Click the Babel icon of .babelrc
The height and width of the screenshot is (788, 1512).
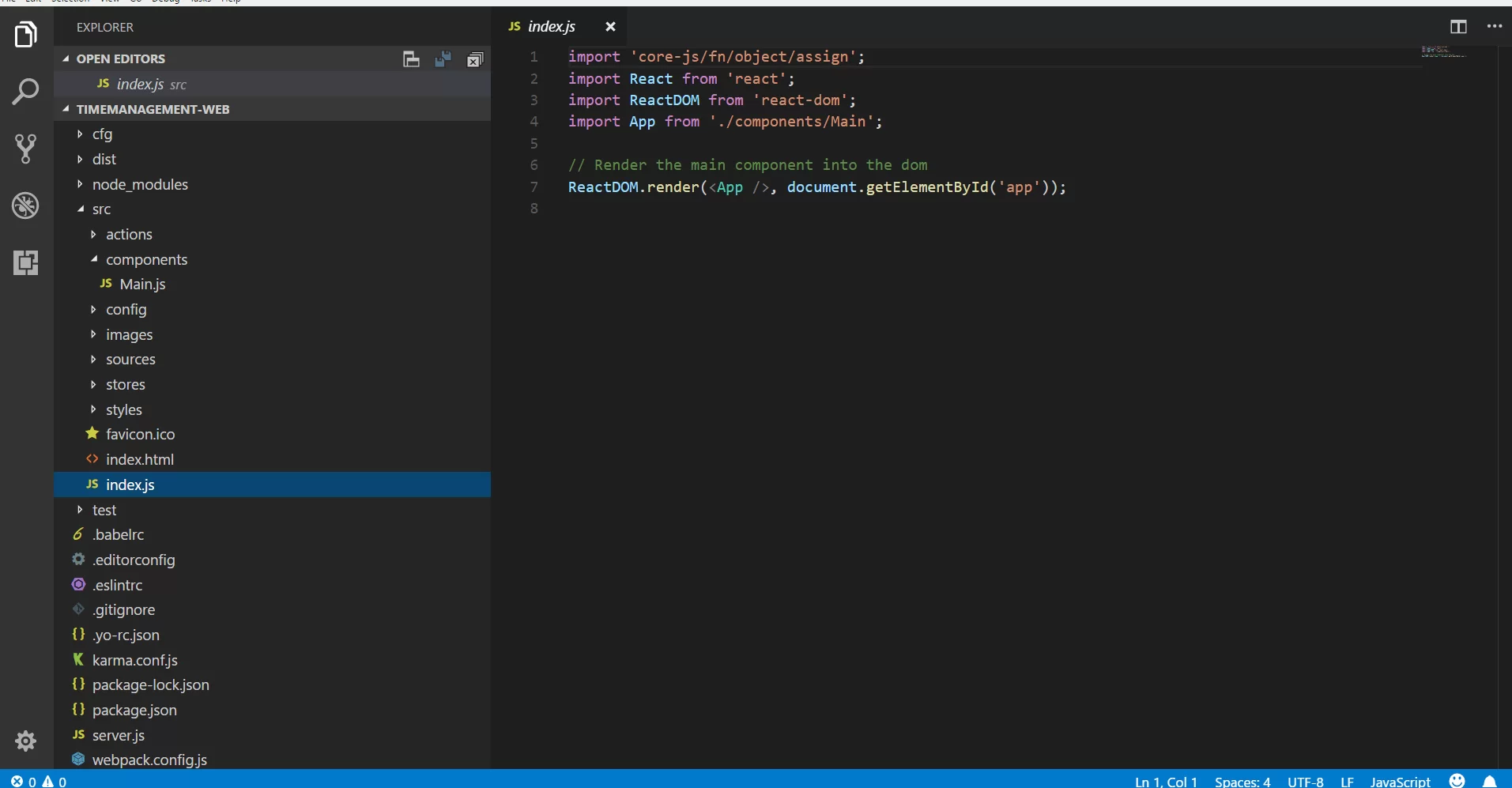(x=78, y=534)
